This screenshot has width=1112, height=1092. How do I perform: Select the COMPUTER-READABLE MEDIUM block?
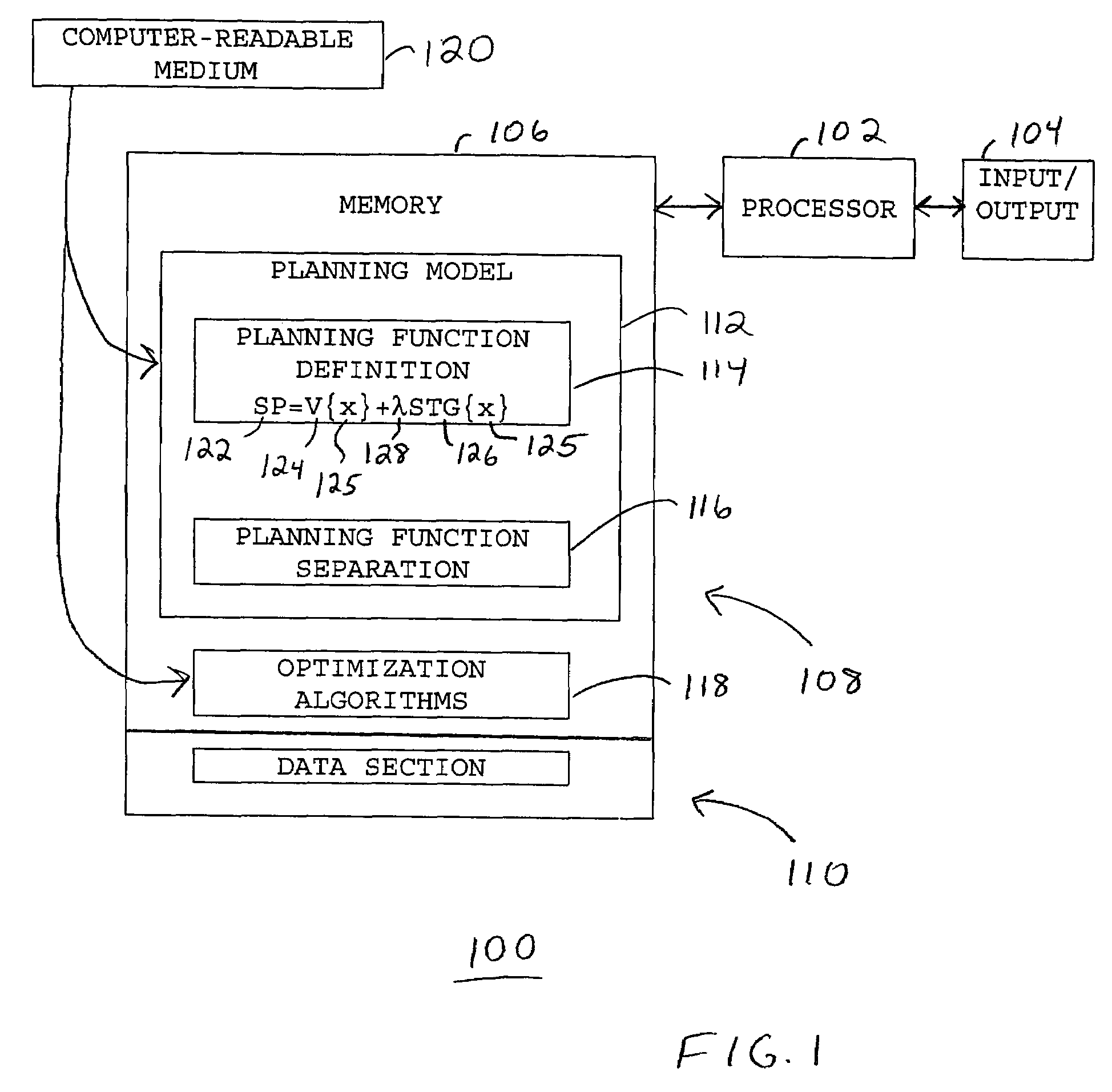point(154,58)
